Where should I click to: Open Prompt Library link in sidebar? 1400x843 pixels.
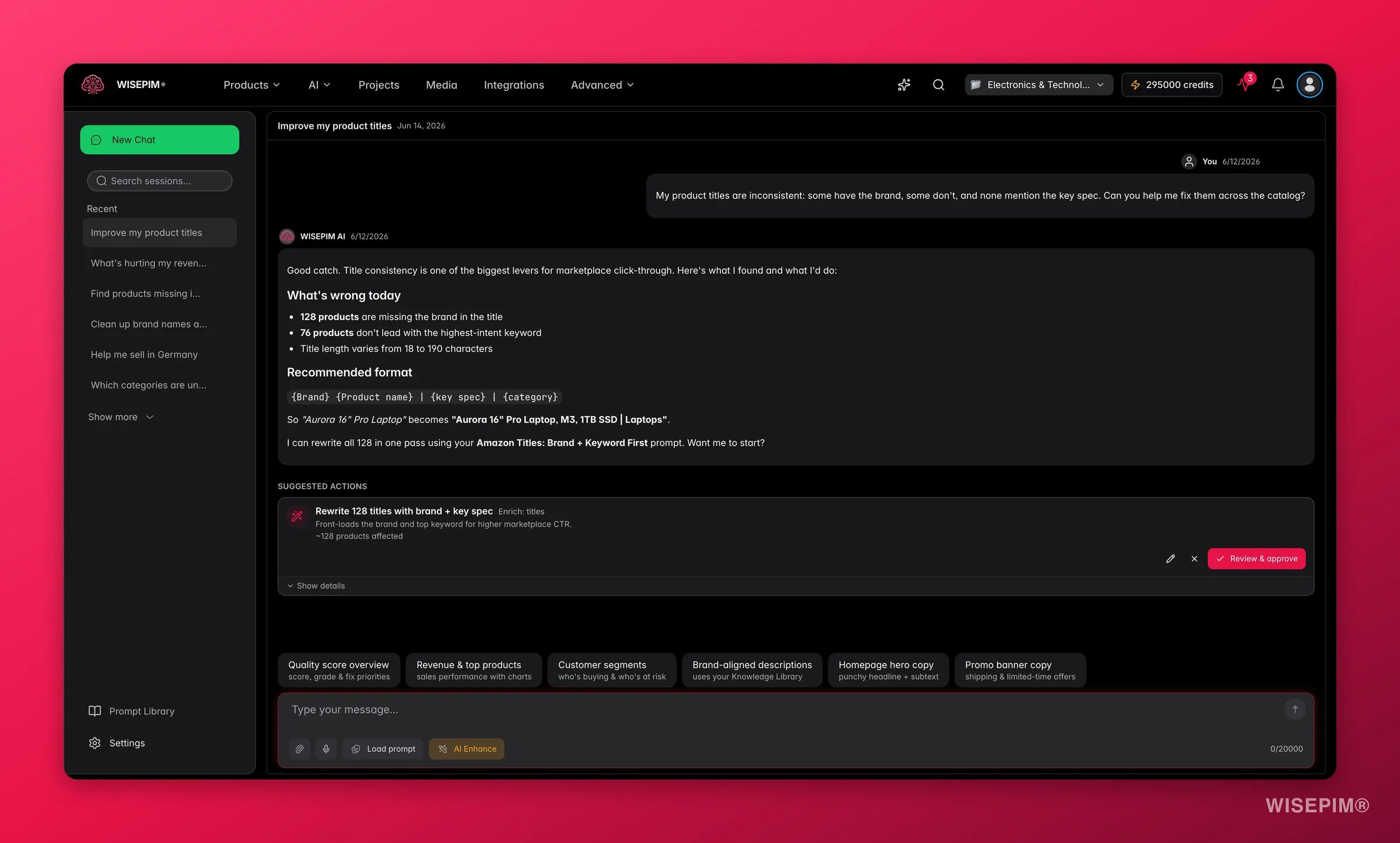pyautogui.click(x=131, y=711)
